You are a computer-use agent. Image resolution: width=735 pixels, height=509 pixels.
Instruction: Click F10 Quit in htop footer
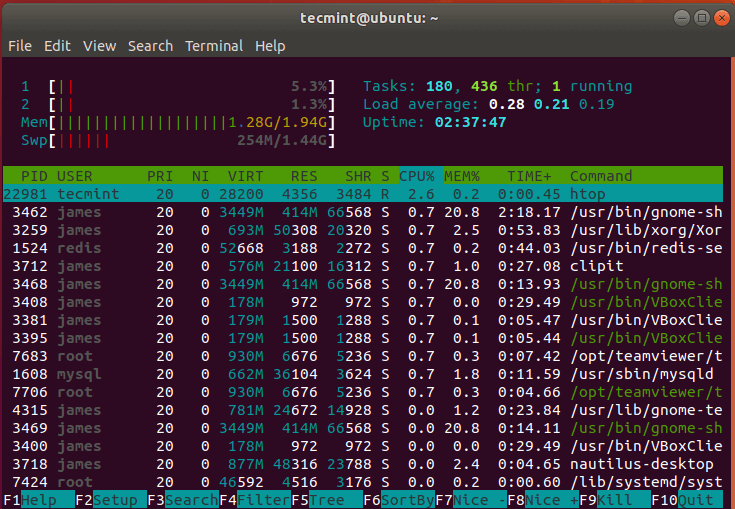click(x=687, y=500)
